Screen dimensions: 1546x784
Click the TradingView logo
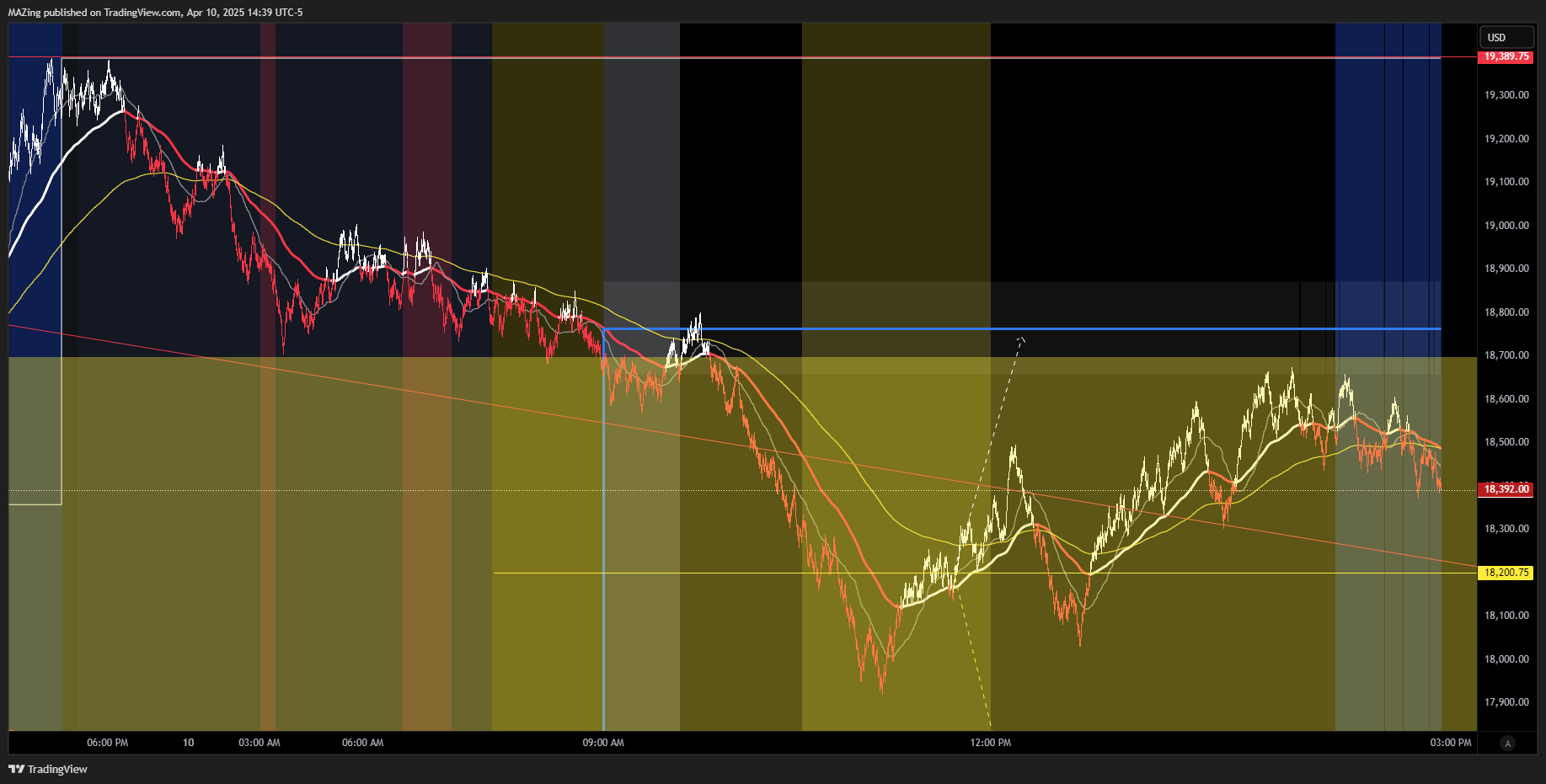click(48, 769)
